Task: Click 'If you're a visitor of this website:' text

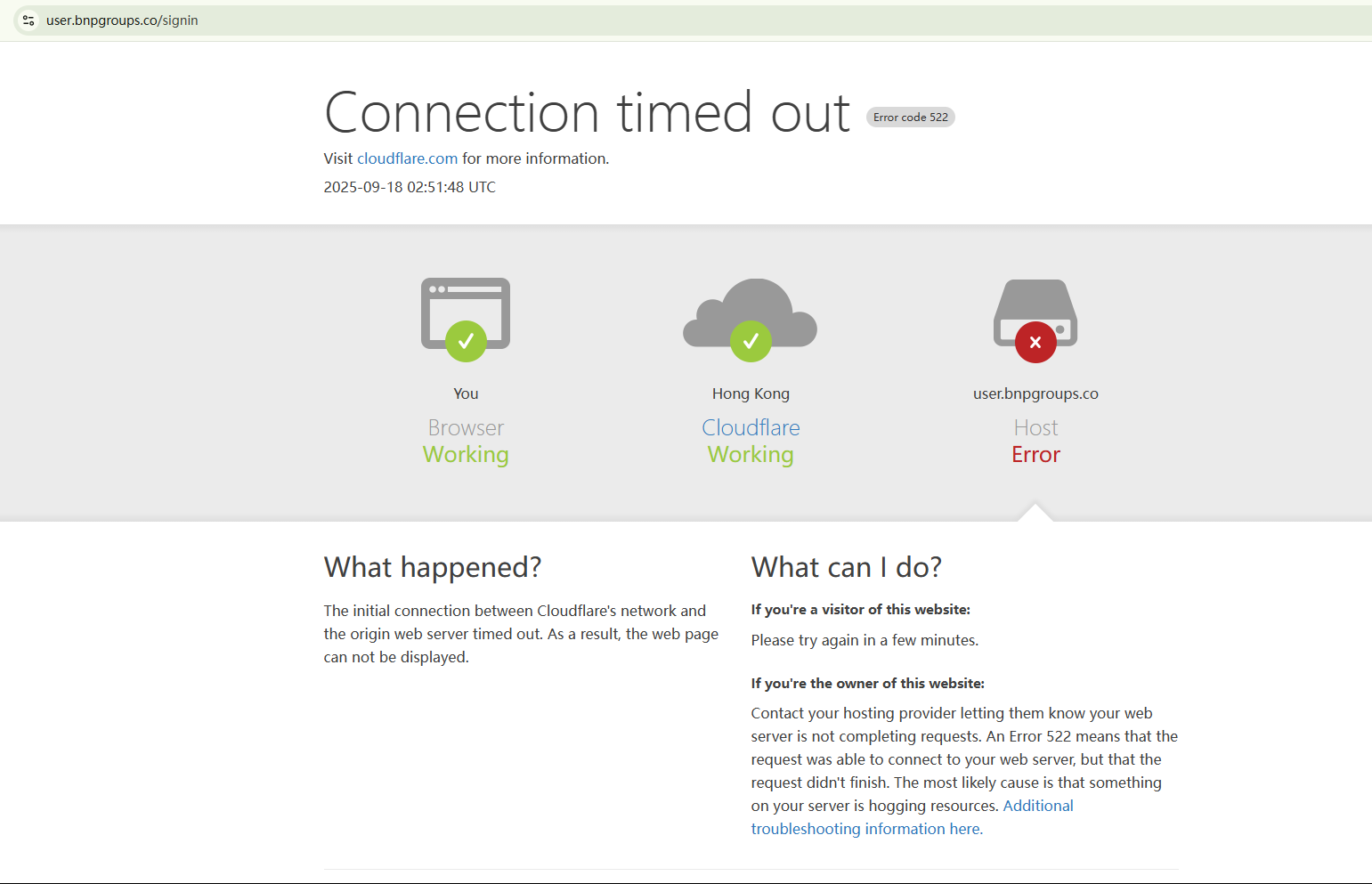Action: click(x=861, y=610)
